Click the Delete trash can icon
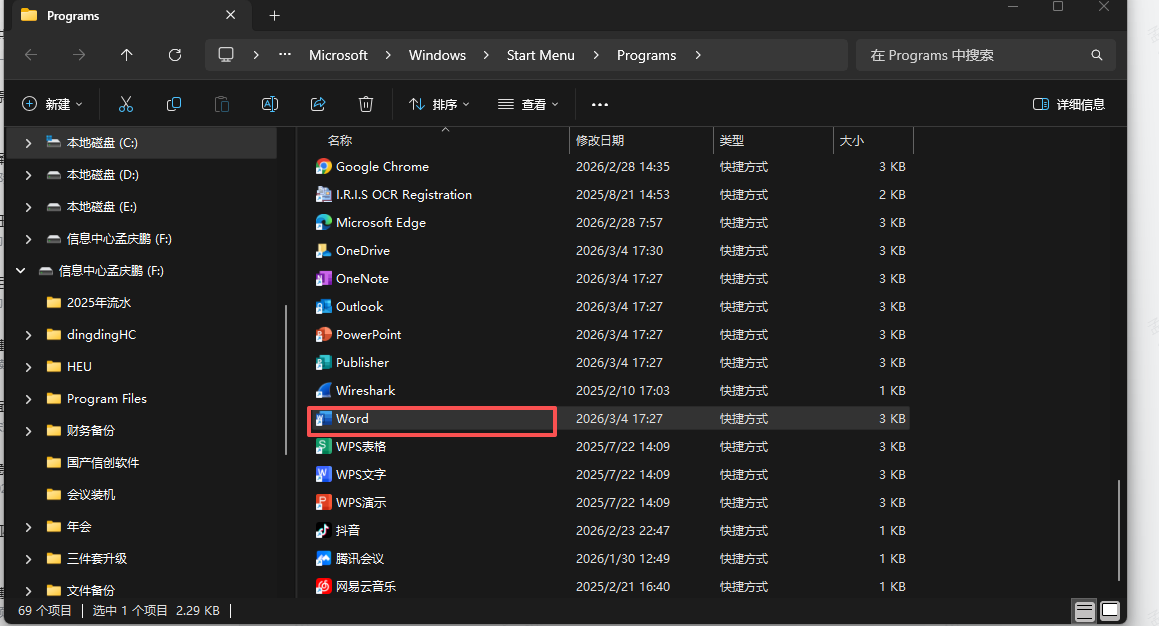This screenshot has height=626, width=1159. tap(366, 104)
